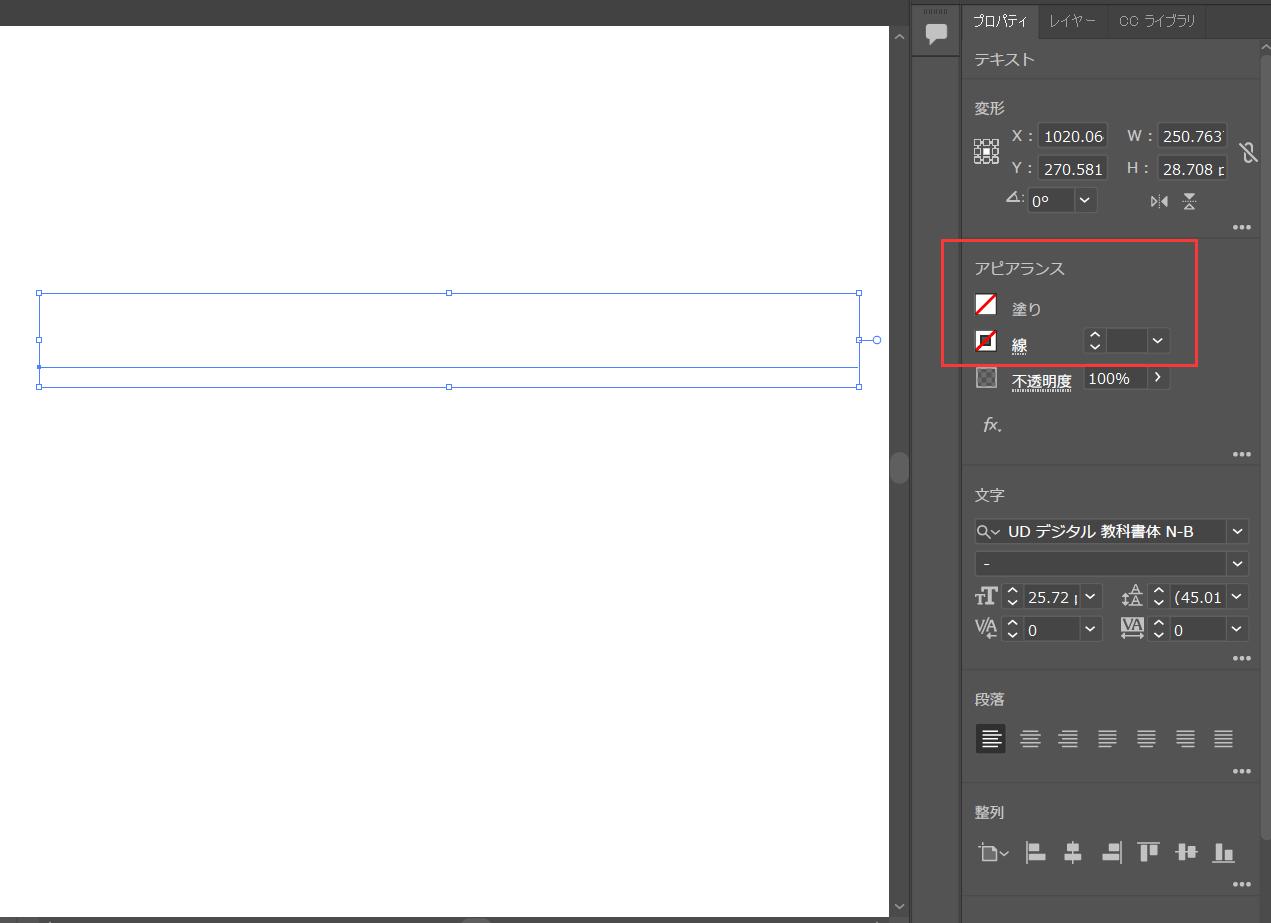Open the stroke weight dropdown
Image resolution: width=1271 pixels, height=923 pixels.
coord(1157,341)
